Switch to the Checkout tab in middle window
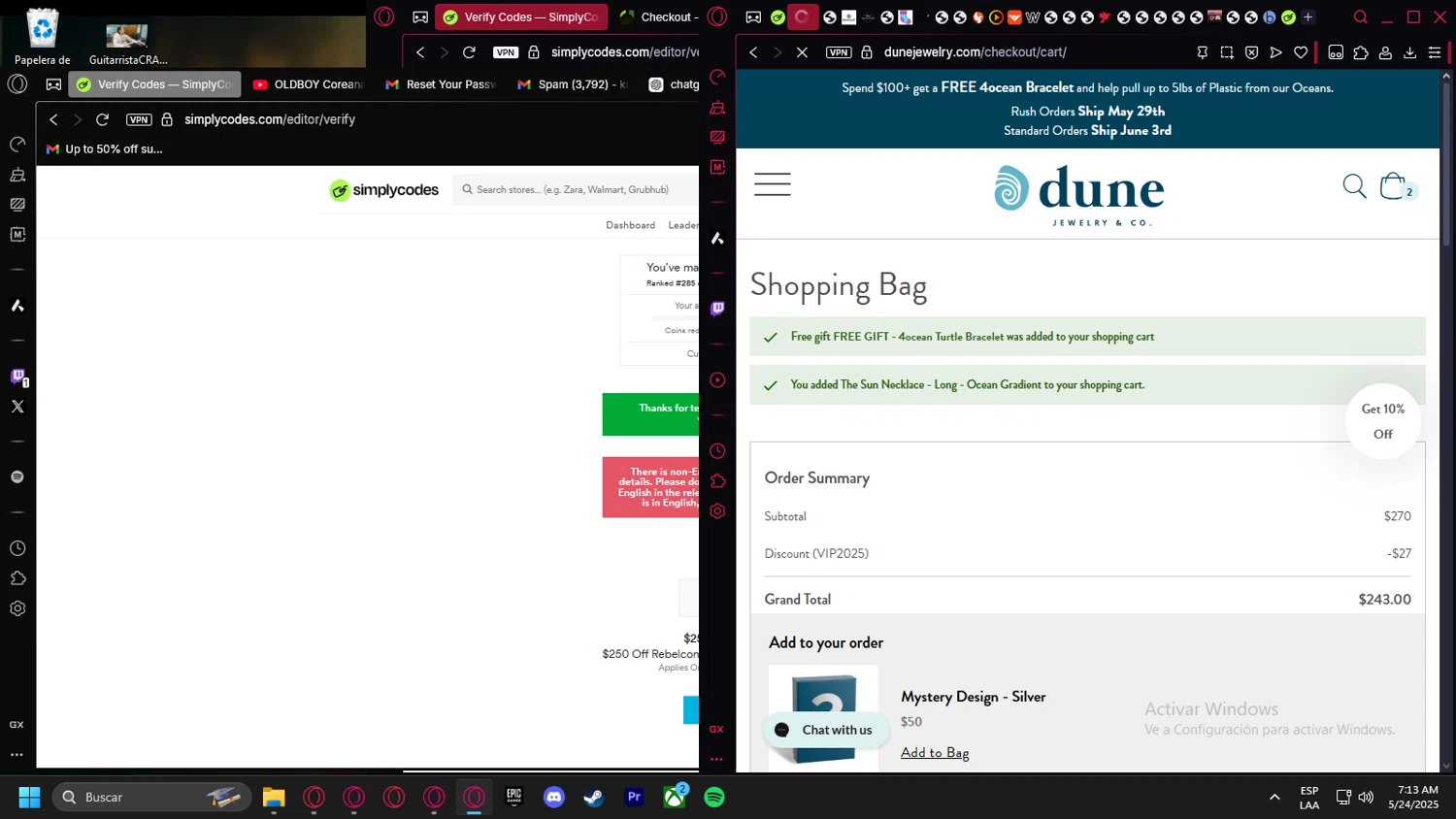1456x819 pixels. pos(658,16)
